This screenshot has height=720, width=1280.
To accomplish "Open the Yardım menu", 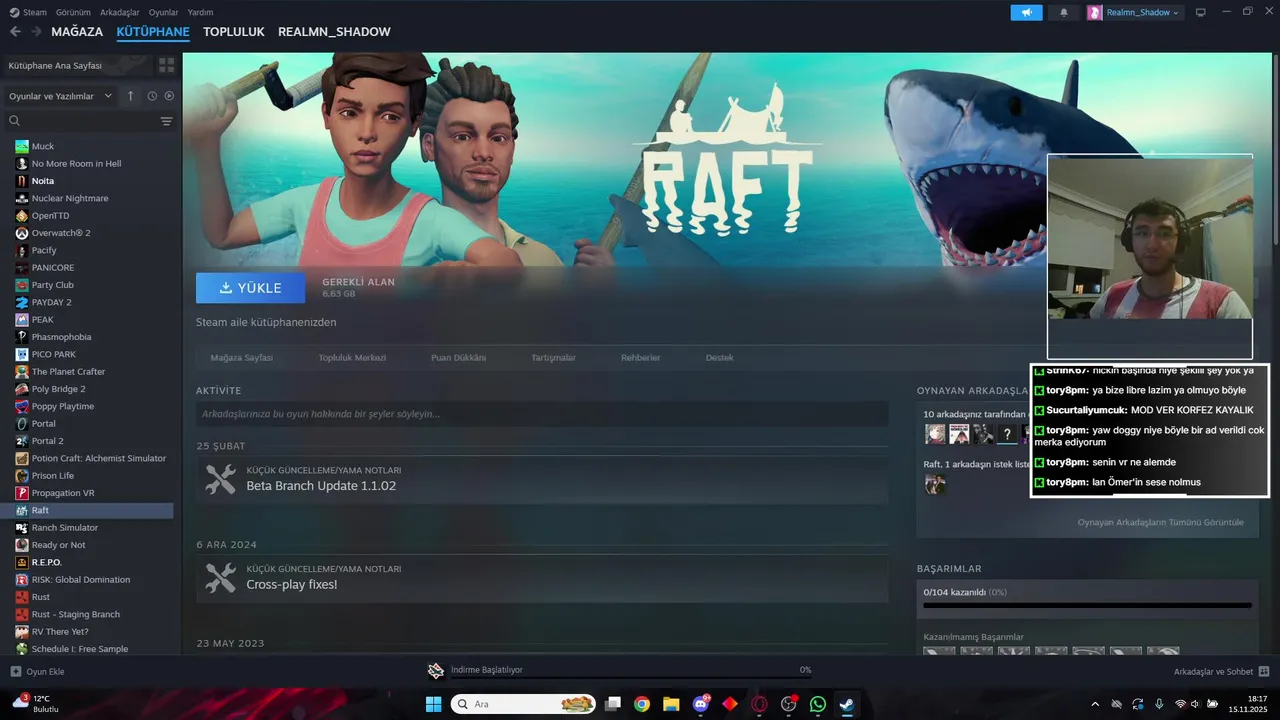I will [201, 12].
